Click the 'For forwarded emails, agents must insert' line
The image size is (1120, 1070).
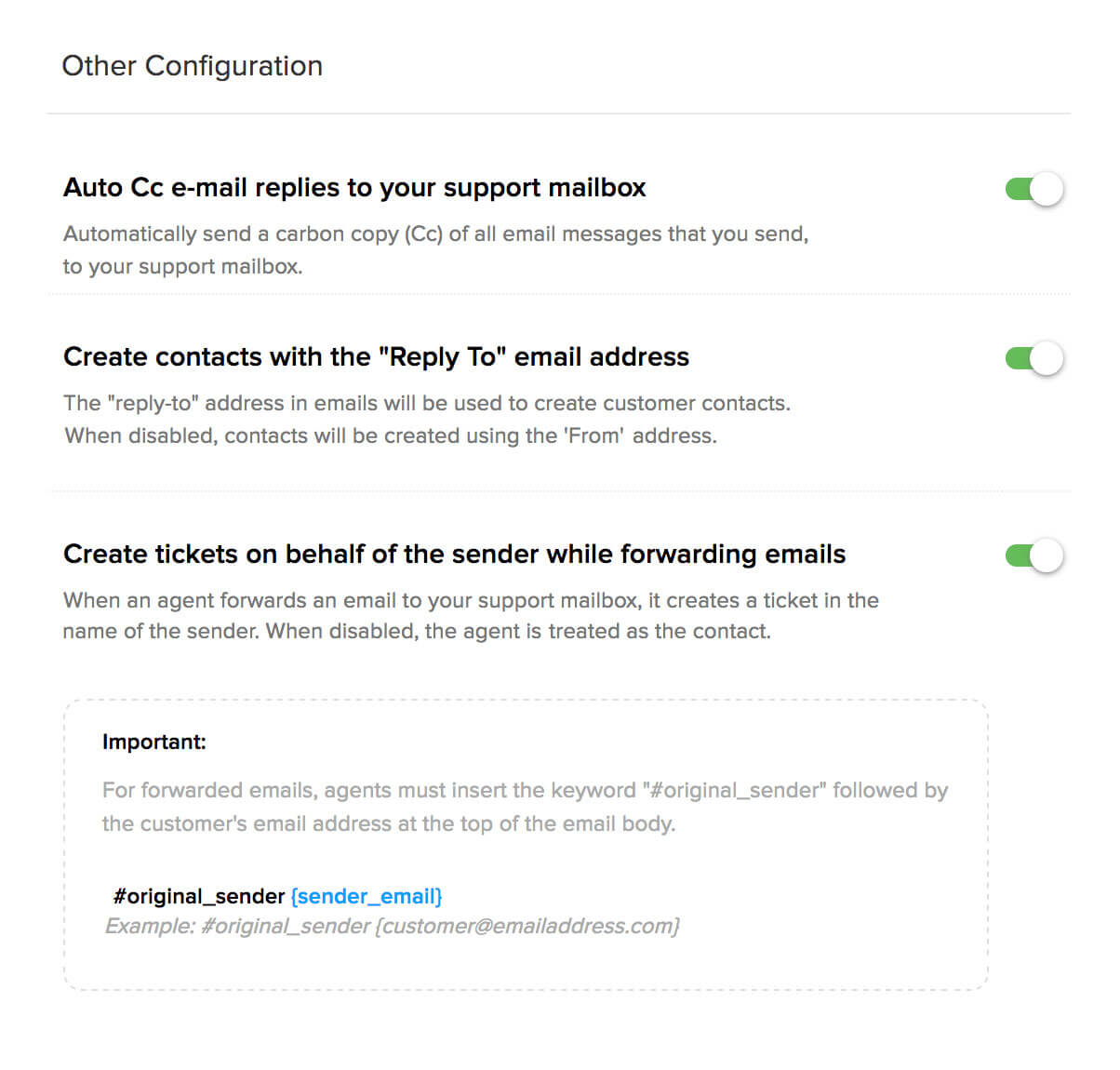click(x=525, y=790)
